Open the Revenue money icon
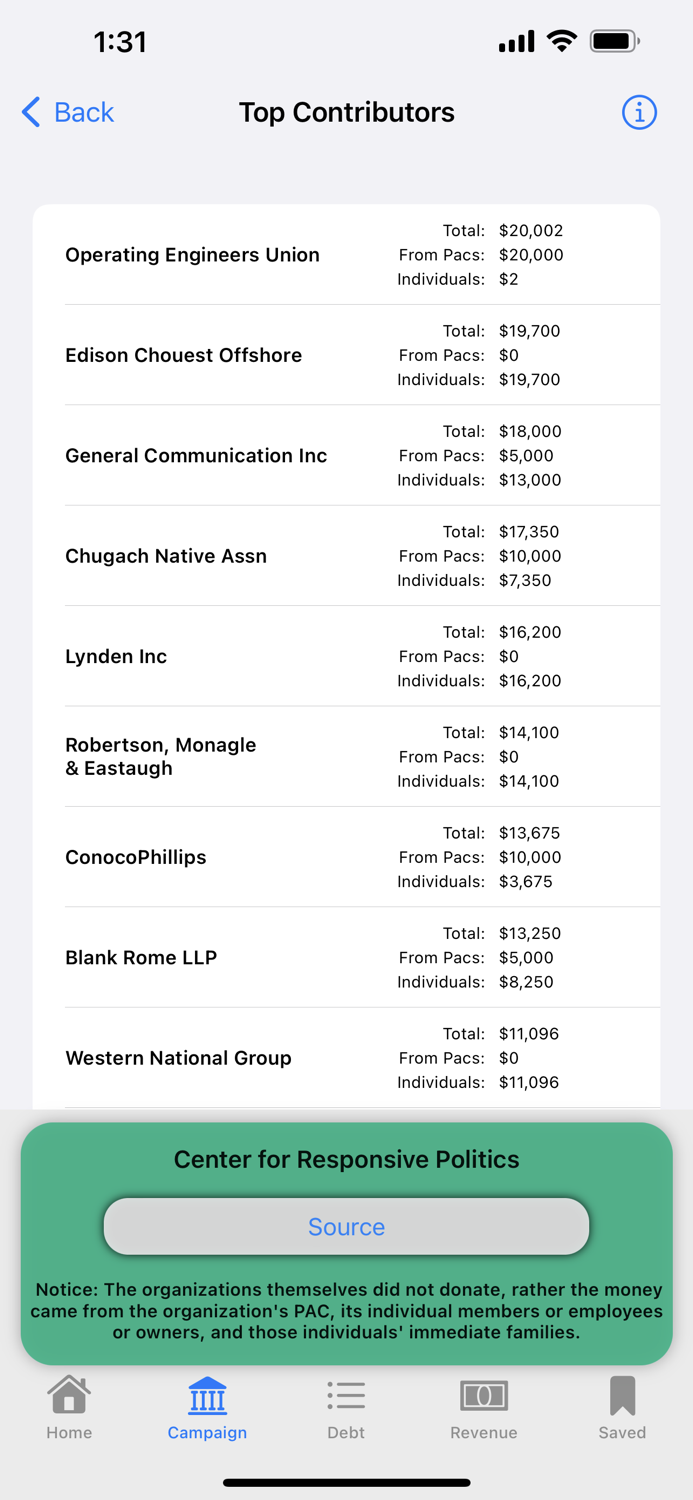 484,1396
